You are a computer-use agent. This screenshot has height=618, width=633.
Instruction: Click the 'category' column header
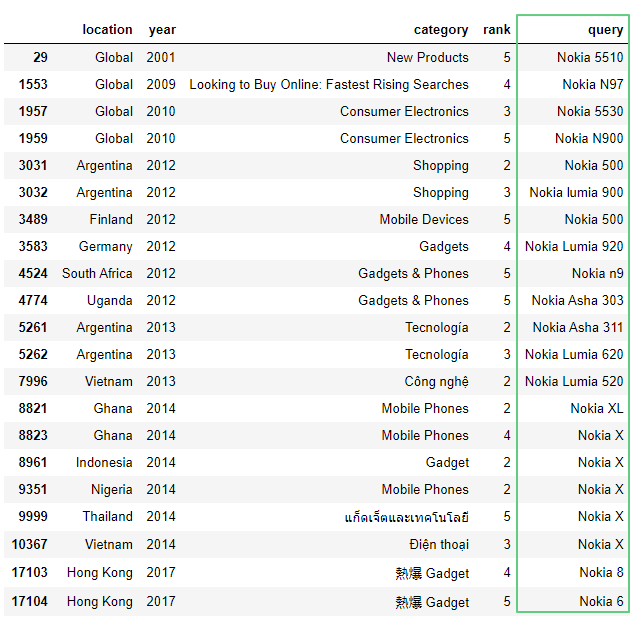(441, 29)
